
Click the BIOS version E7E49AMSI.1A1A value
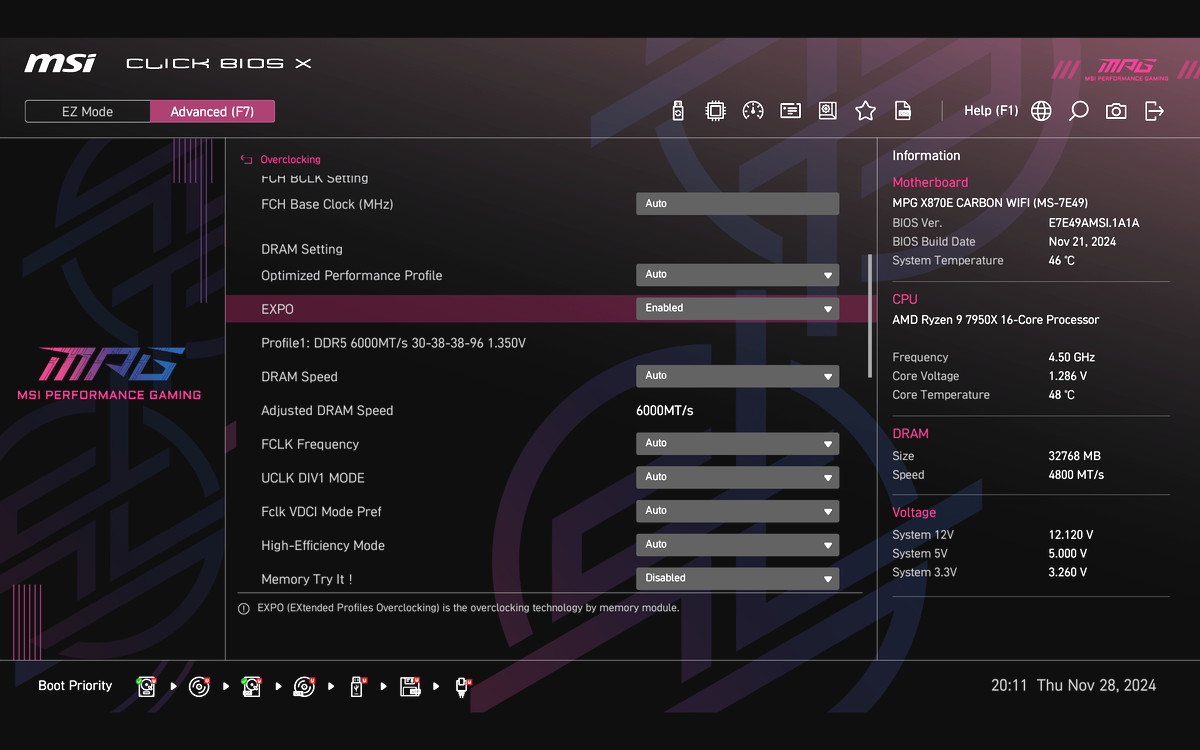[1094, 223]
